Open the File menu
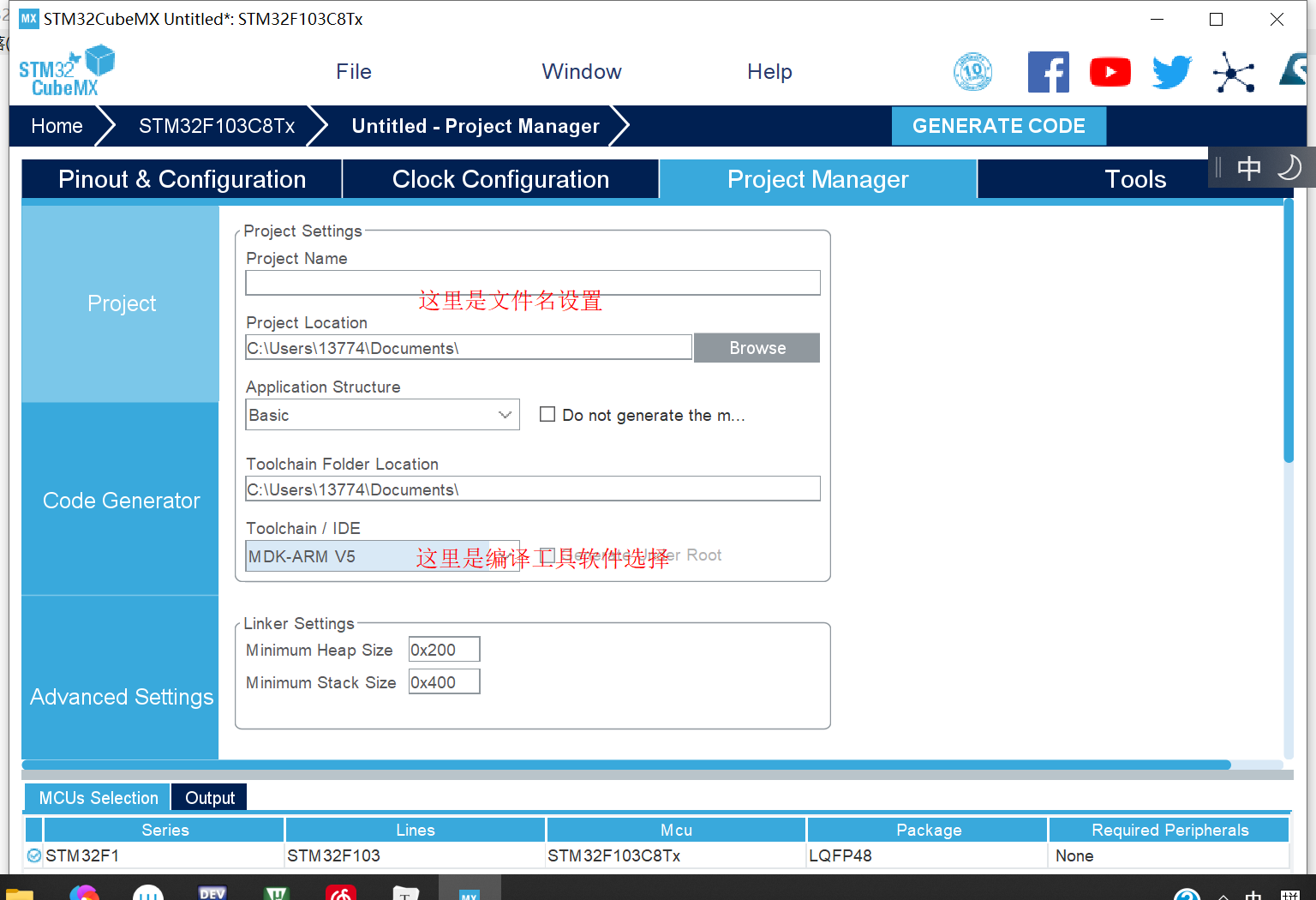Screen dimensions: 1316x900 tap(354, 72)
